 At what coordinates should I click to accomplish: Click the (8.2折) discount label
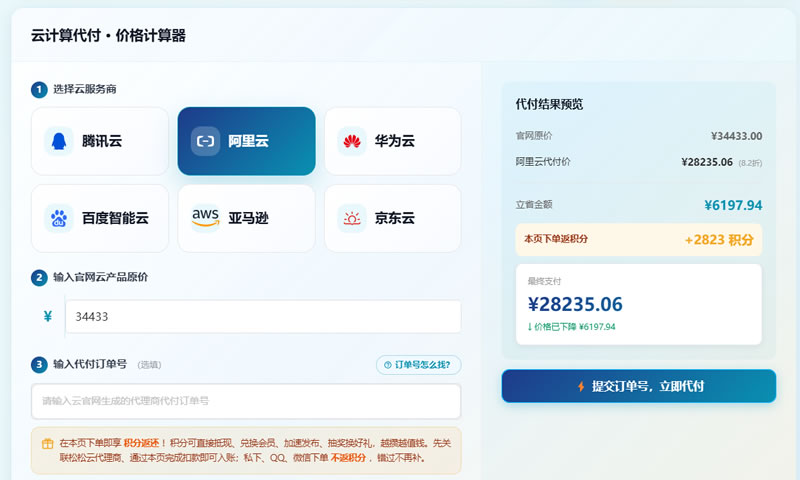pos(750,163)
